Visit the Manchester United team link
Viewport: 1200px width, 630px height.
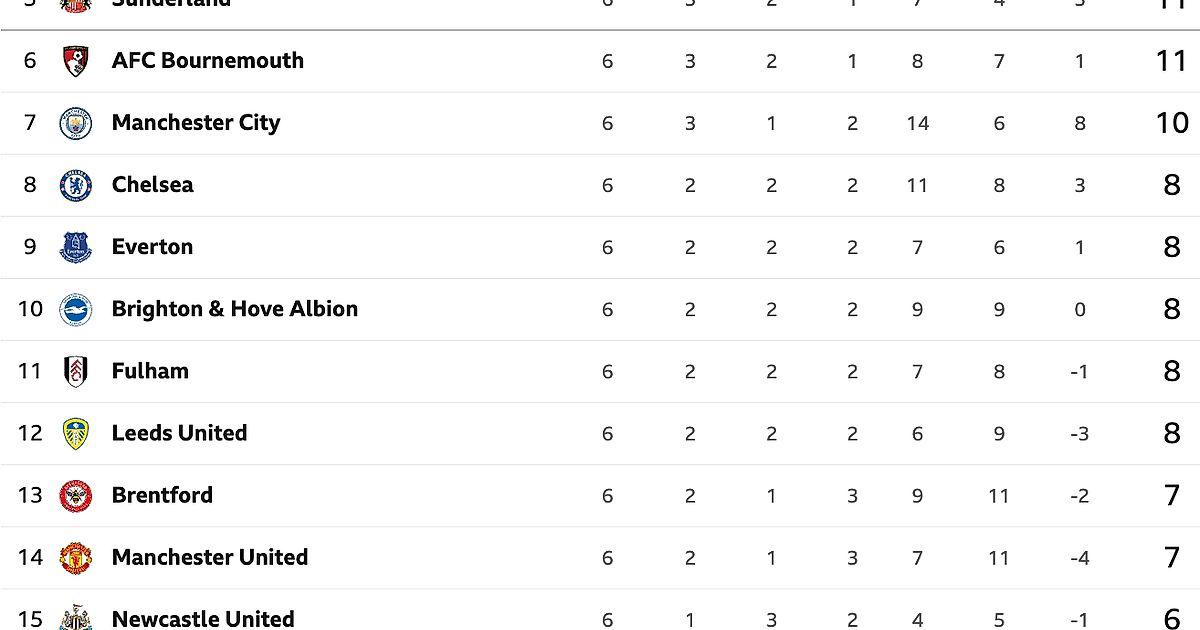pyautogui.click(x=209, y=557)
